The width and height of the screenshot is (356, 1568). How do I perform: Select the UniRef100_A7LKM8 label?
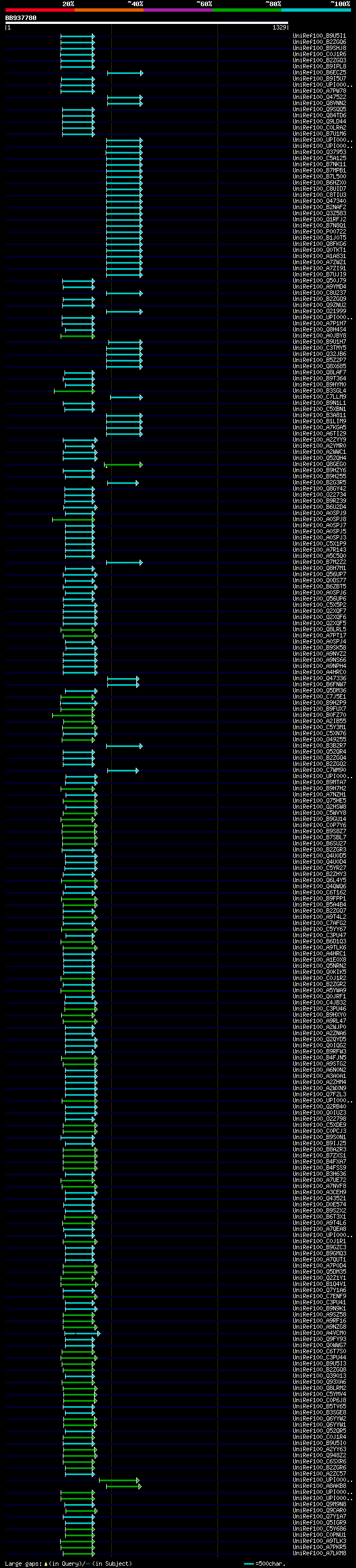[319, 1554]
